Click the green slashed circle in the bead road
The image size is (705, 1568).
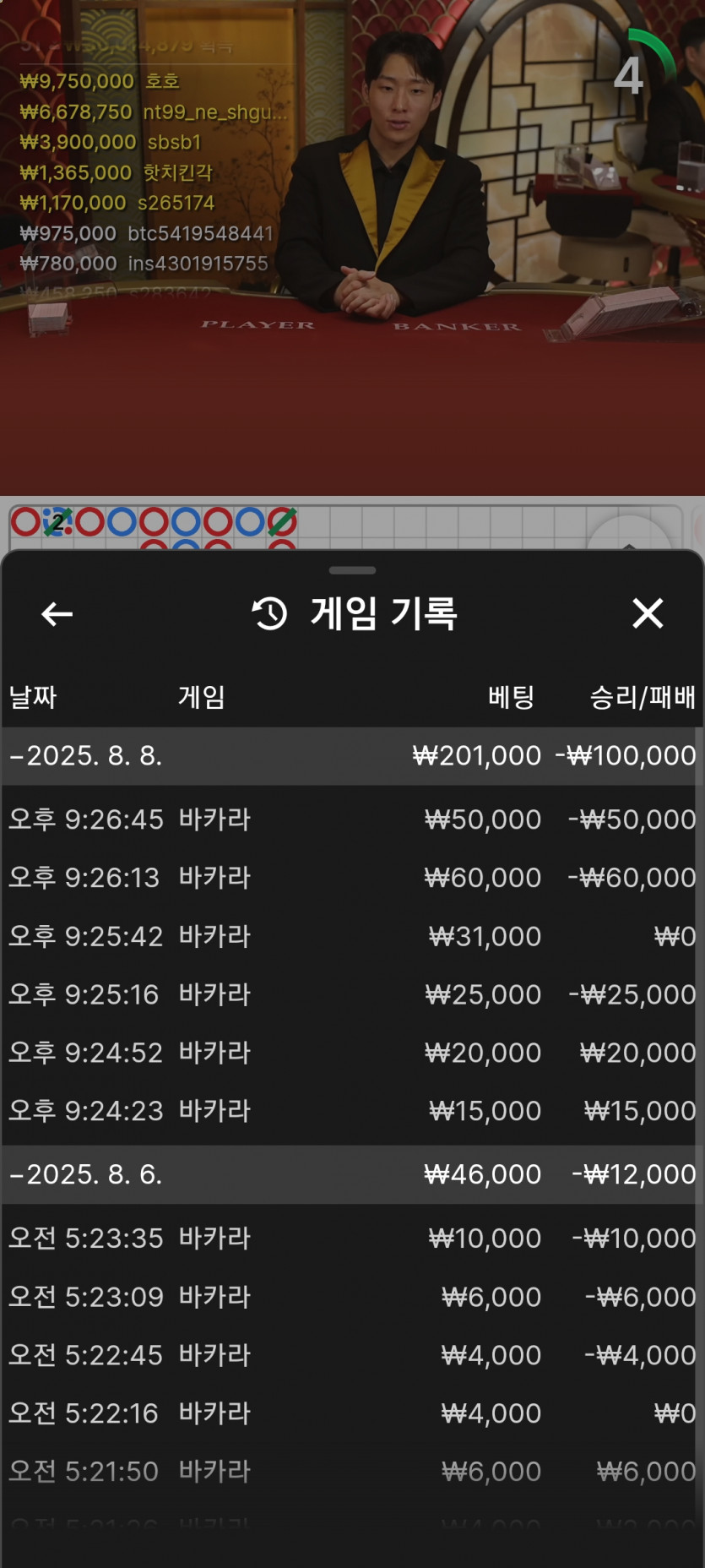pos(282,522)
